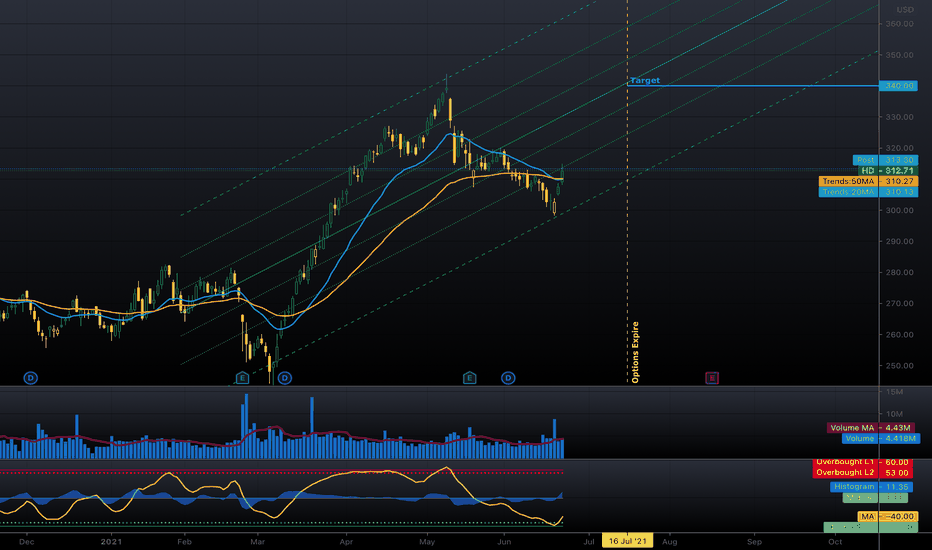
Task: Click the Volume MA 4.43M label
Action: (x=871, y=428)
